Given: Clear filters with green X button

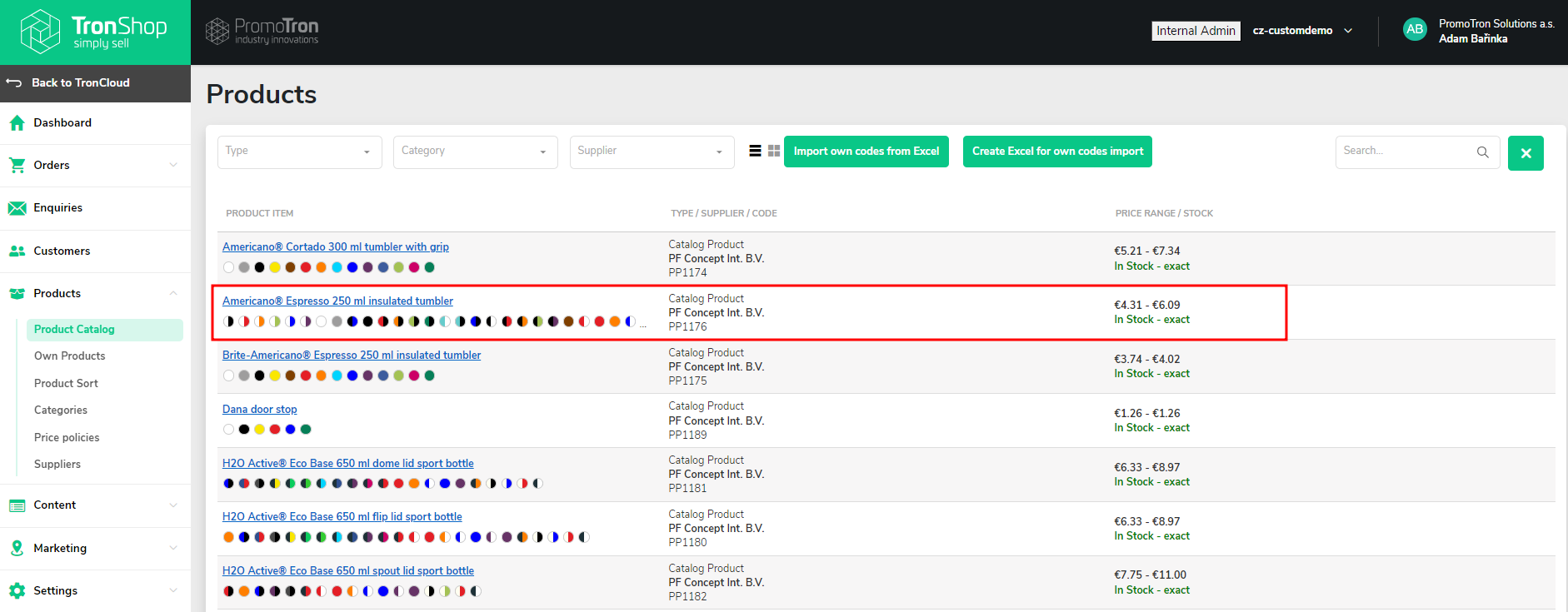Looking at the screenshot, I should 1526,153.
